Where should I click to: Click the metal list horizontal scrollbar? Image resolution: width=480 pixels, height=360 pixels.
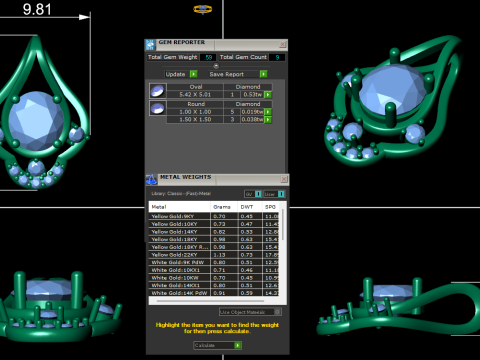click(x=211, y=301)
